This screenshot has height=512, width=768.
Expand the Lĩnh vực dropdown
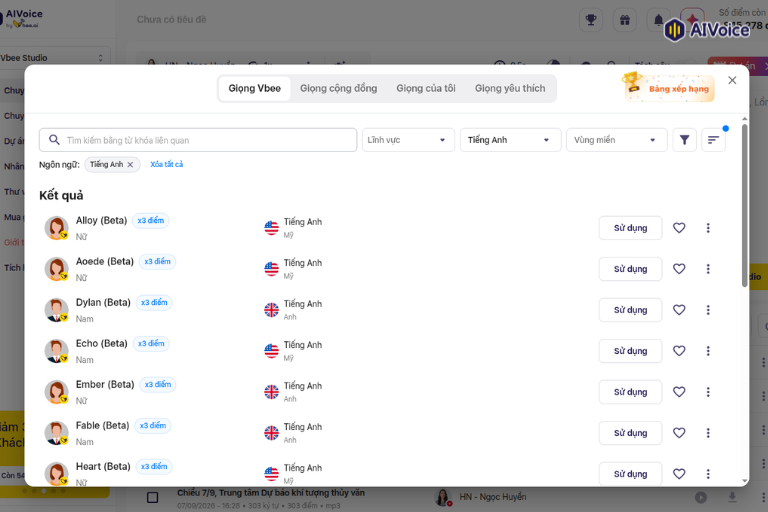pyautogui.click(x=408, y=140)
